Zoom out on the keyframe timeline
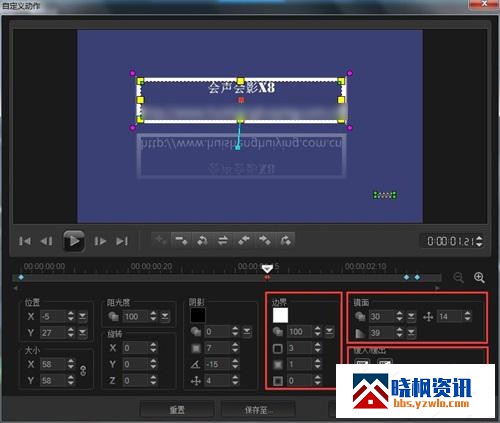Screen dimensions: 500x423 tap(459, 278)
